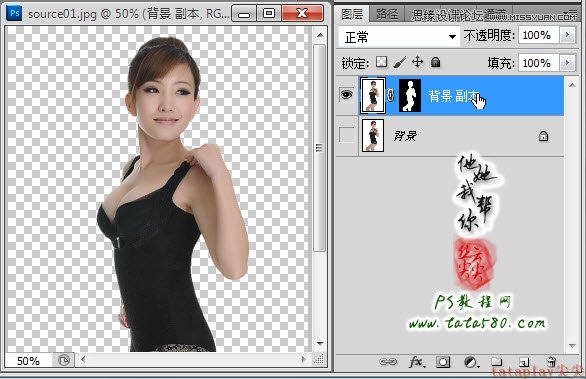Show the 背景 layer visibility box
Image resolution: width=586 pixels, height=379 pixels.
tap(346, 135)
